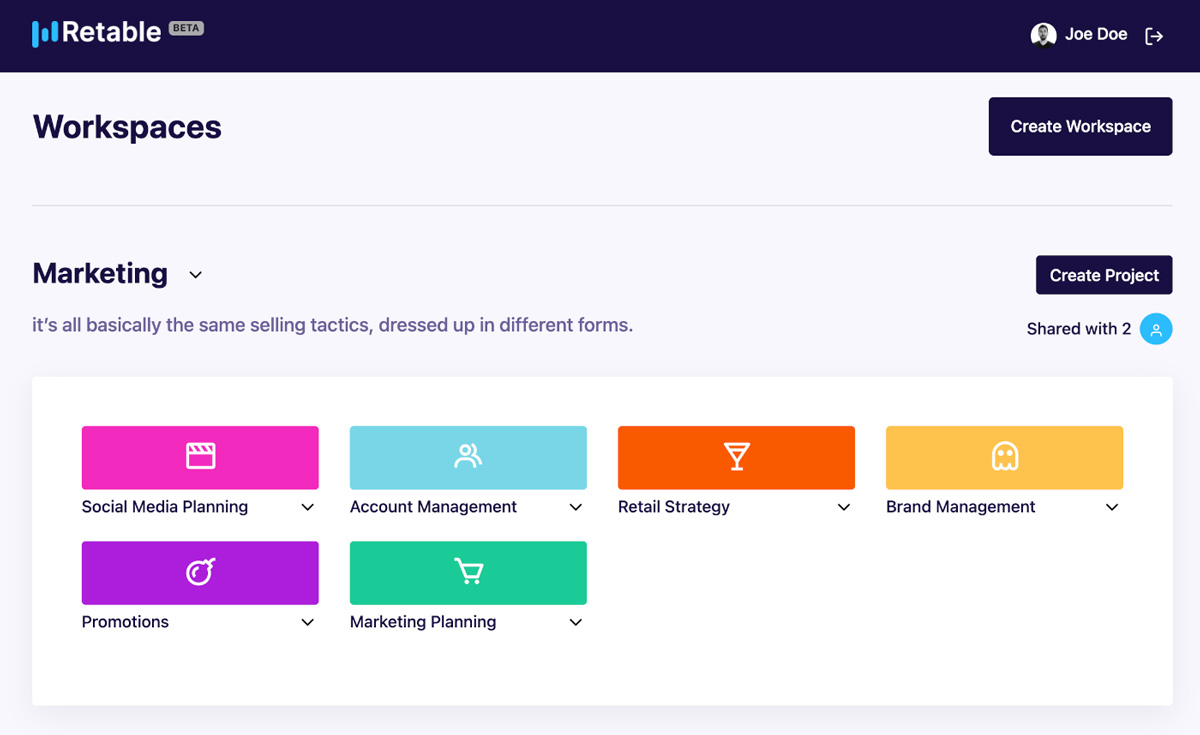Expand the Marketing workspace dropdown chevron
1200x735 pixels.
point(196,275)
